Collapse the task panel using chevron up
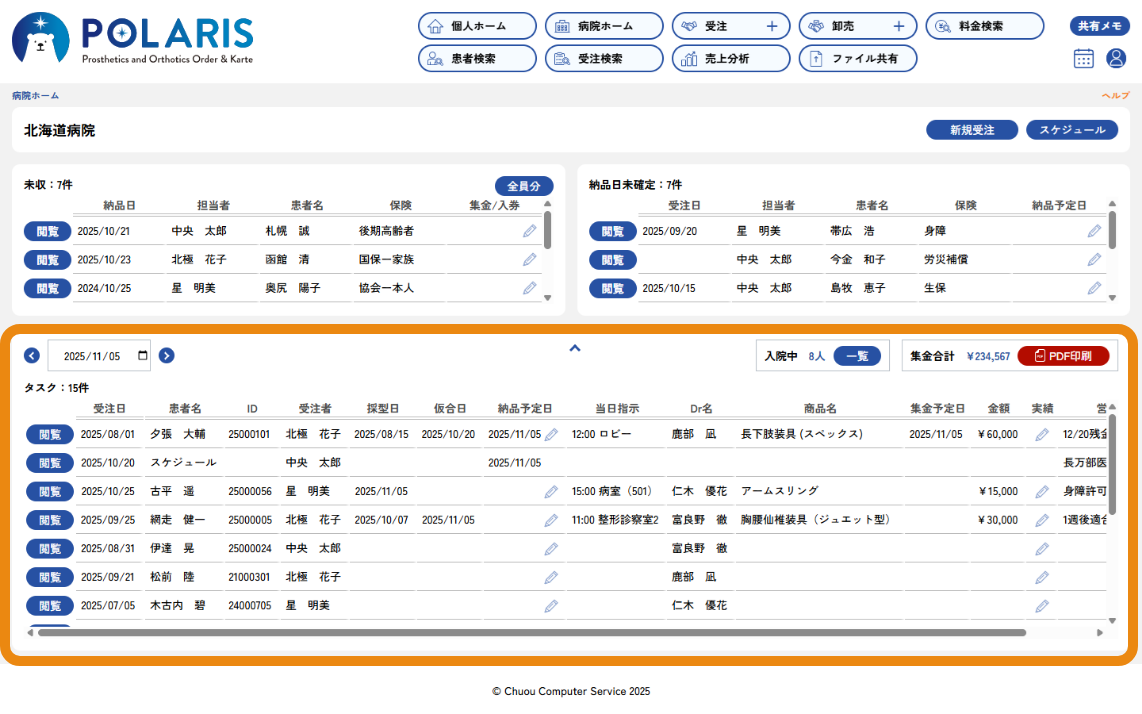This screenshot has height=714, width=1142. 575,348
